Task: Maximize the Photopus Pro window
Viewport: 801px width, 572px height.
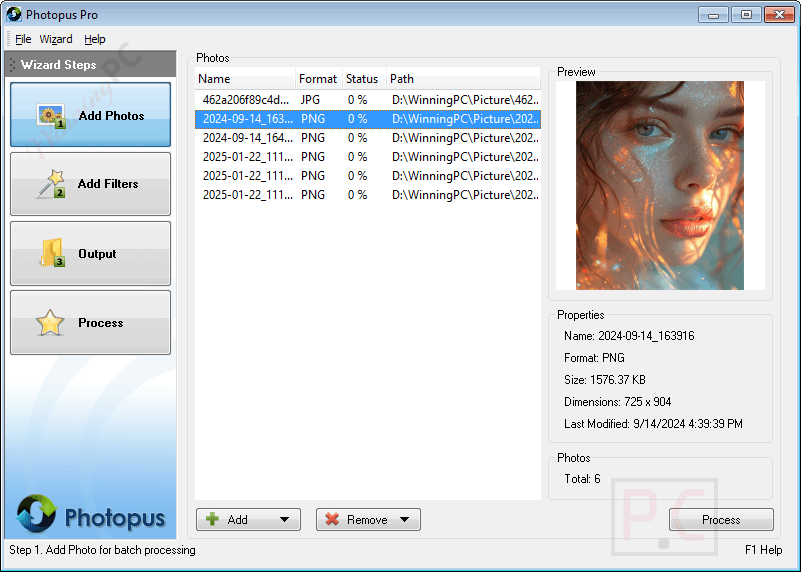Action: [x=746, y=14]
